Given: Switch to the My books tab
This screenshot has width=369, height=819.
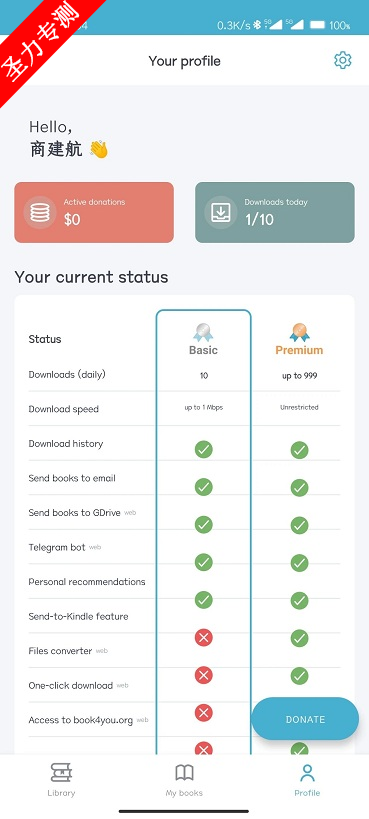Looking at the screenshot, I should coord(184,780).
